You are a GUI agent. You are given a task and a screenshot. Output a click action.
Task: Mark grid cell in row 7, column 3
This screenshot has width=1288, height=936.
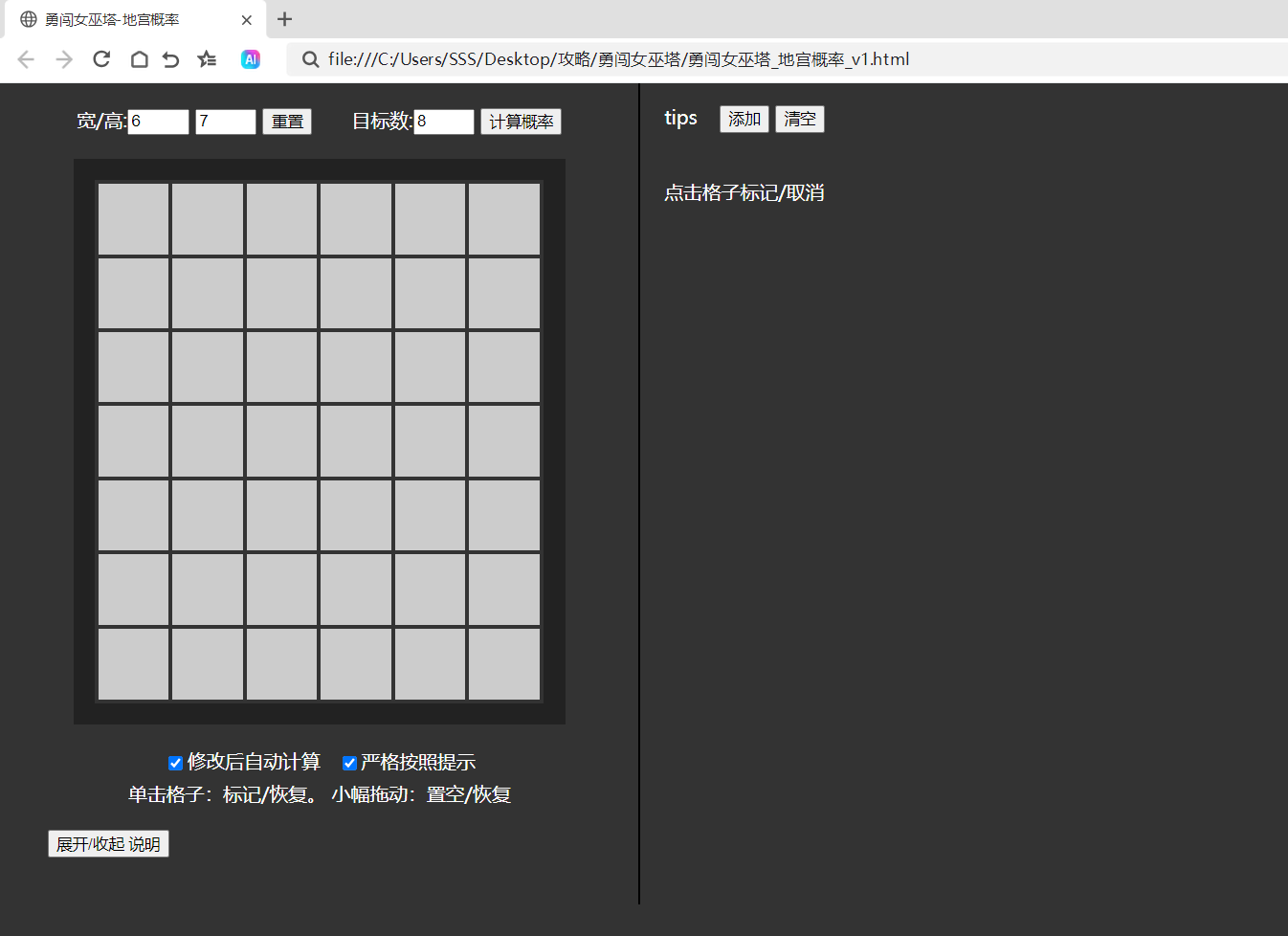(x=282, y=664)
